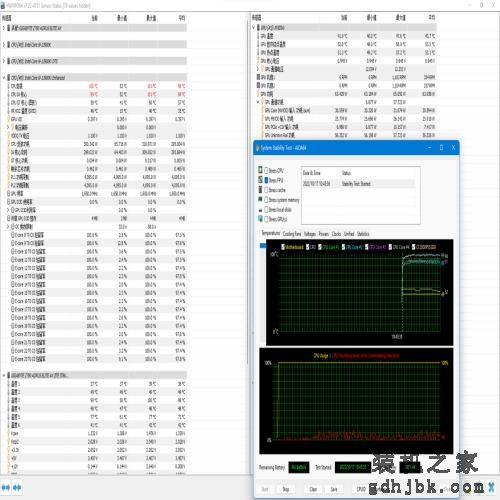Enable the Stress CPU checkbox
This screenshot has height=500, width=500.
[266, 170]
